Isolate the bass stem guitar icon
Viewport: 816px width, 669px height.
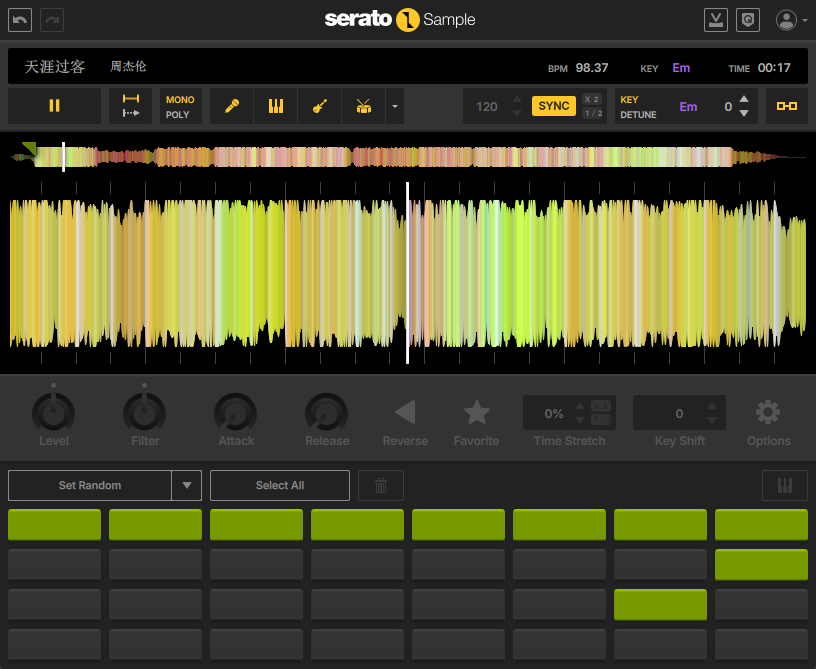pos(320,106)
